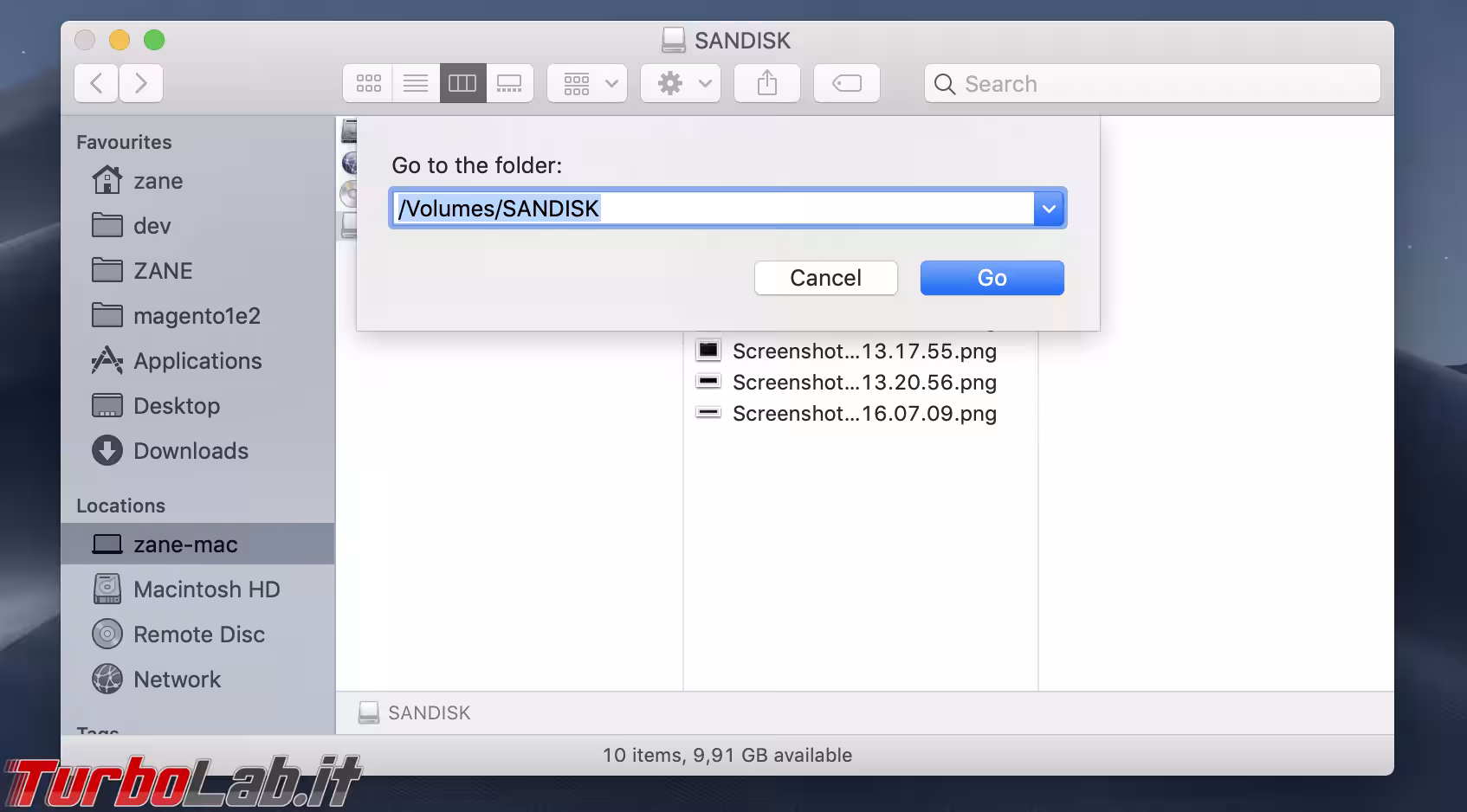Select zane-mac under Locations

coord(197,545)
